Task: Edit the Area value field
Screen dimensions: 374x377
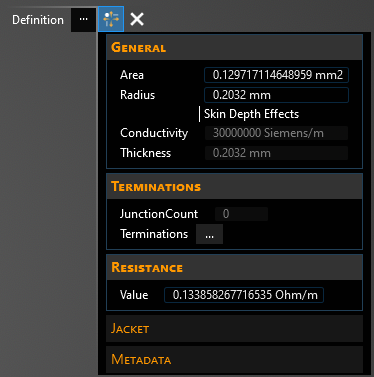Action: click(x=276, y=75)
